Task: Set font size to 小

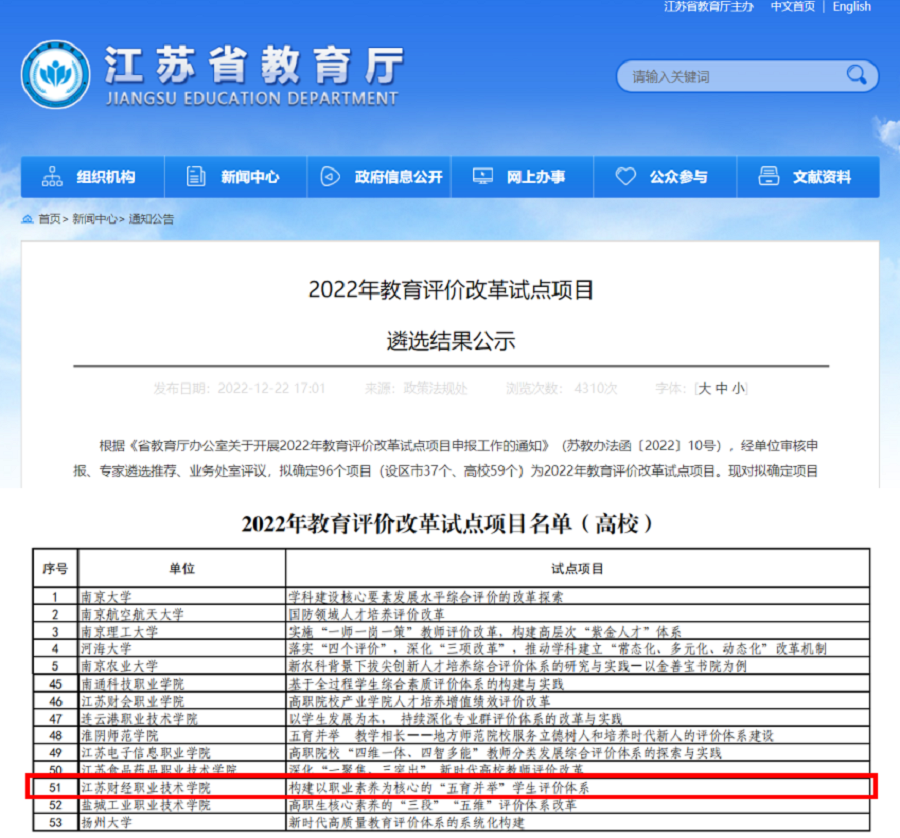Action: pyautogui.click(x=739, y=389)
